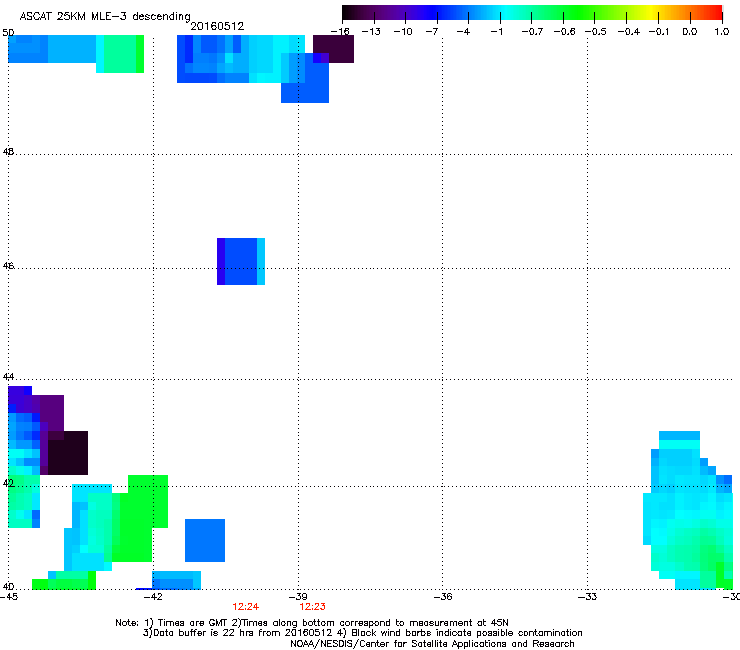Viewport: 740px width, 650px height.
Task: Click the blue data patch at 46N
Action: pyautogui.click(x=241, y=262)
